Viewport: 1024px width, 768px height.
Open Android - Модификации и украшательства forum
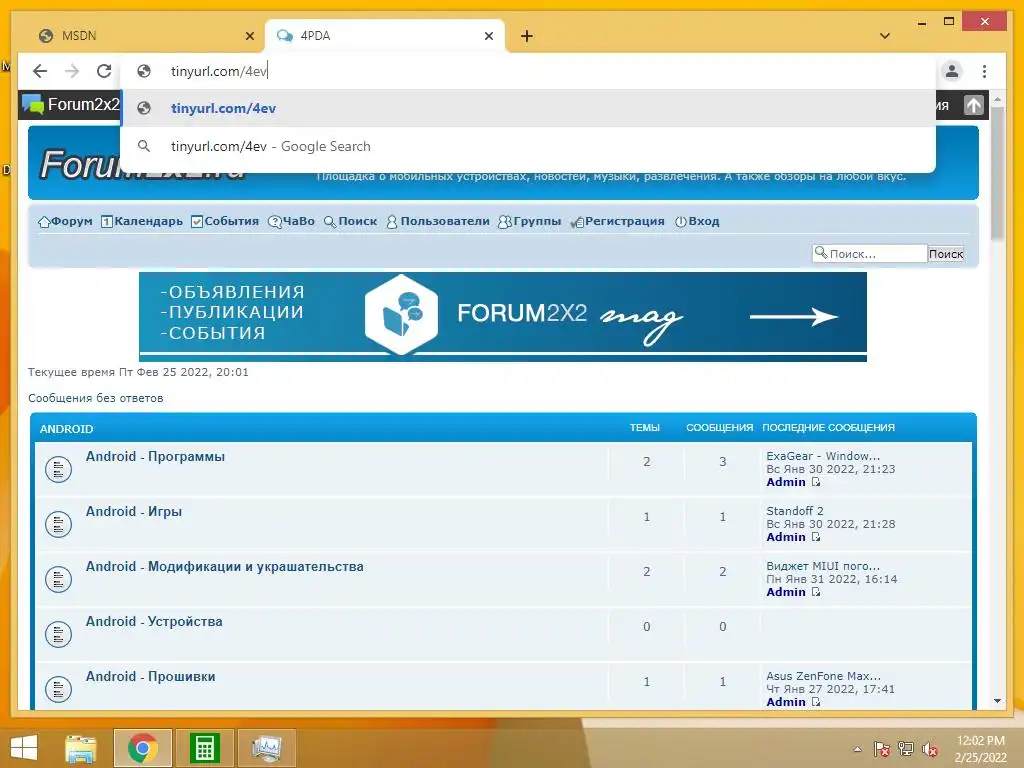[225, 566]
